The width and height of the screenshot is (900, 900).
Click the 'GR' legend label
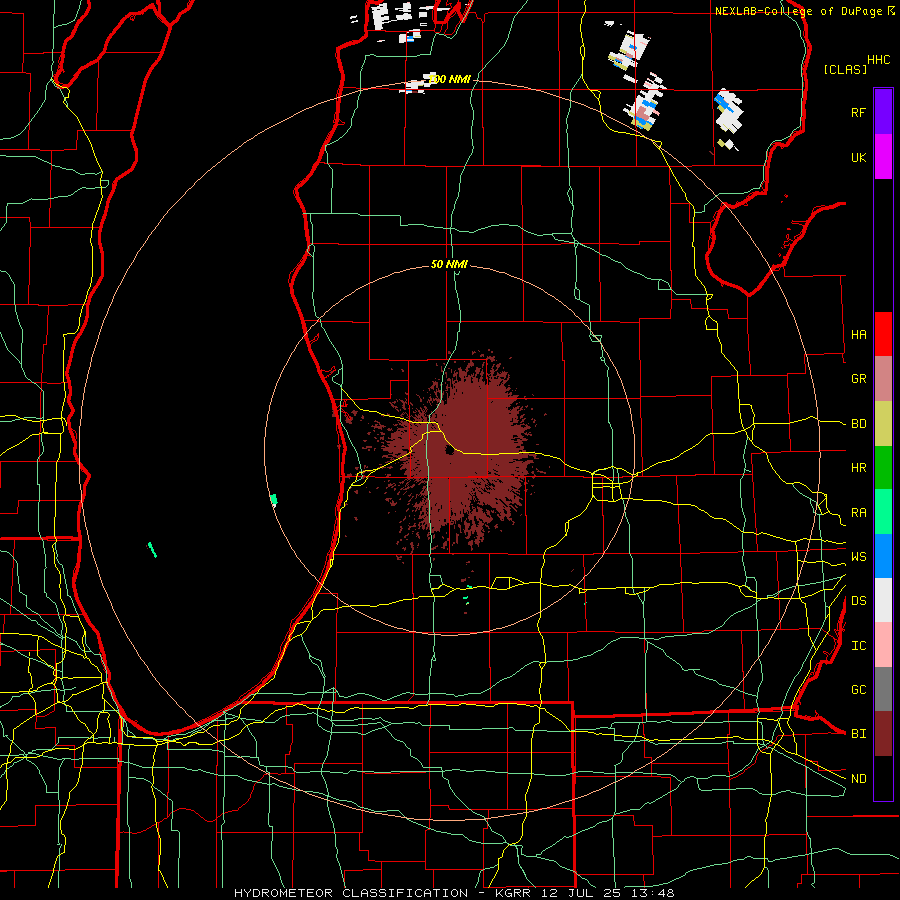click(859, 379)
